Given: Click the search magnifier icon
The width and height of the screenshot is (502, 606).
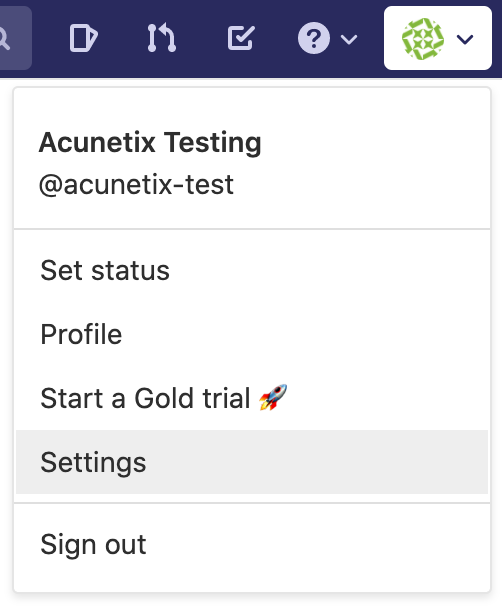Looking at the screenshot, I should coord(4,39).
